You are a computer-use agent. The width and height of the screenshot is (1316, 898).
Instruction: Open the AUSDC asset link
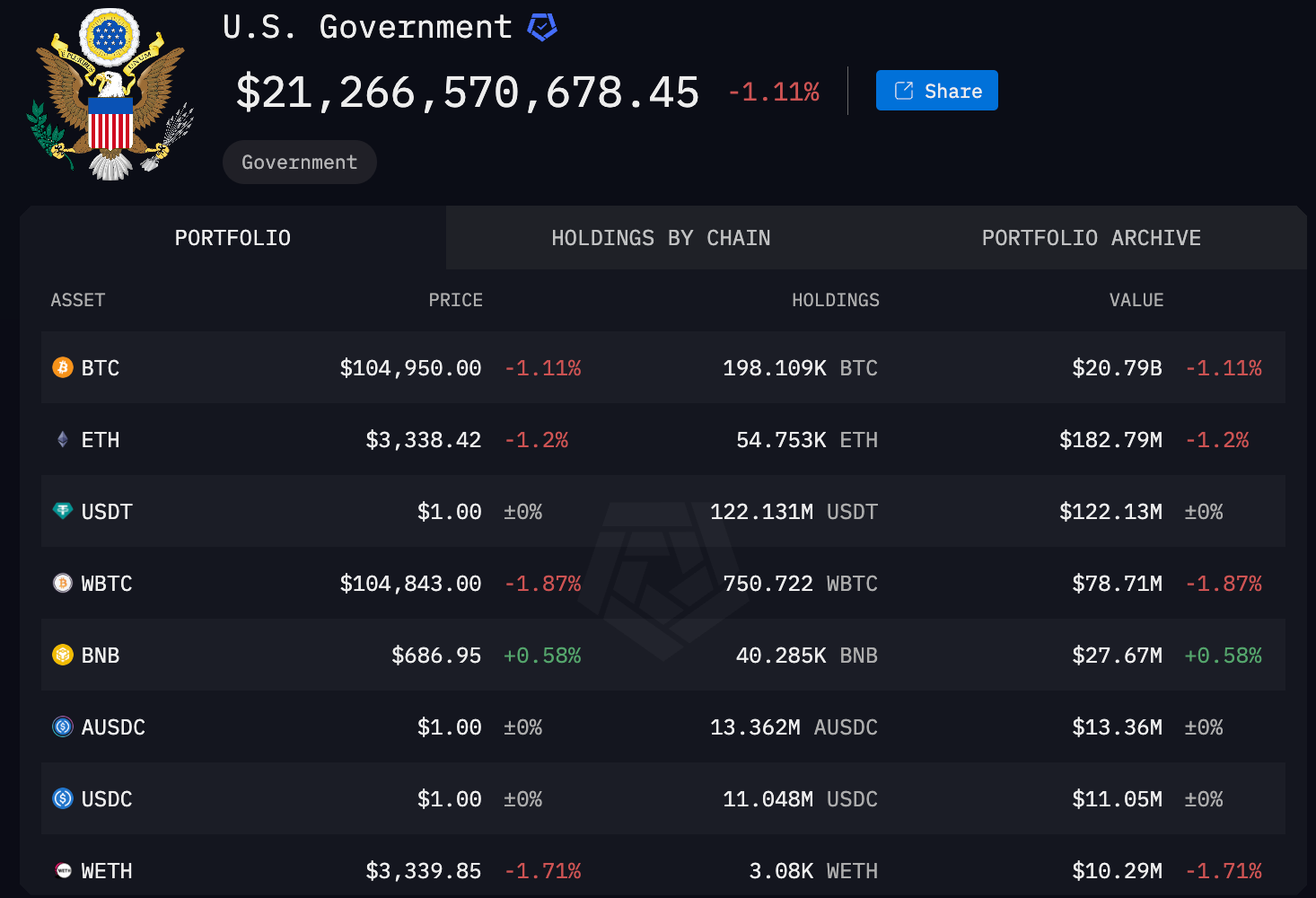tap(113, 727)
